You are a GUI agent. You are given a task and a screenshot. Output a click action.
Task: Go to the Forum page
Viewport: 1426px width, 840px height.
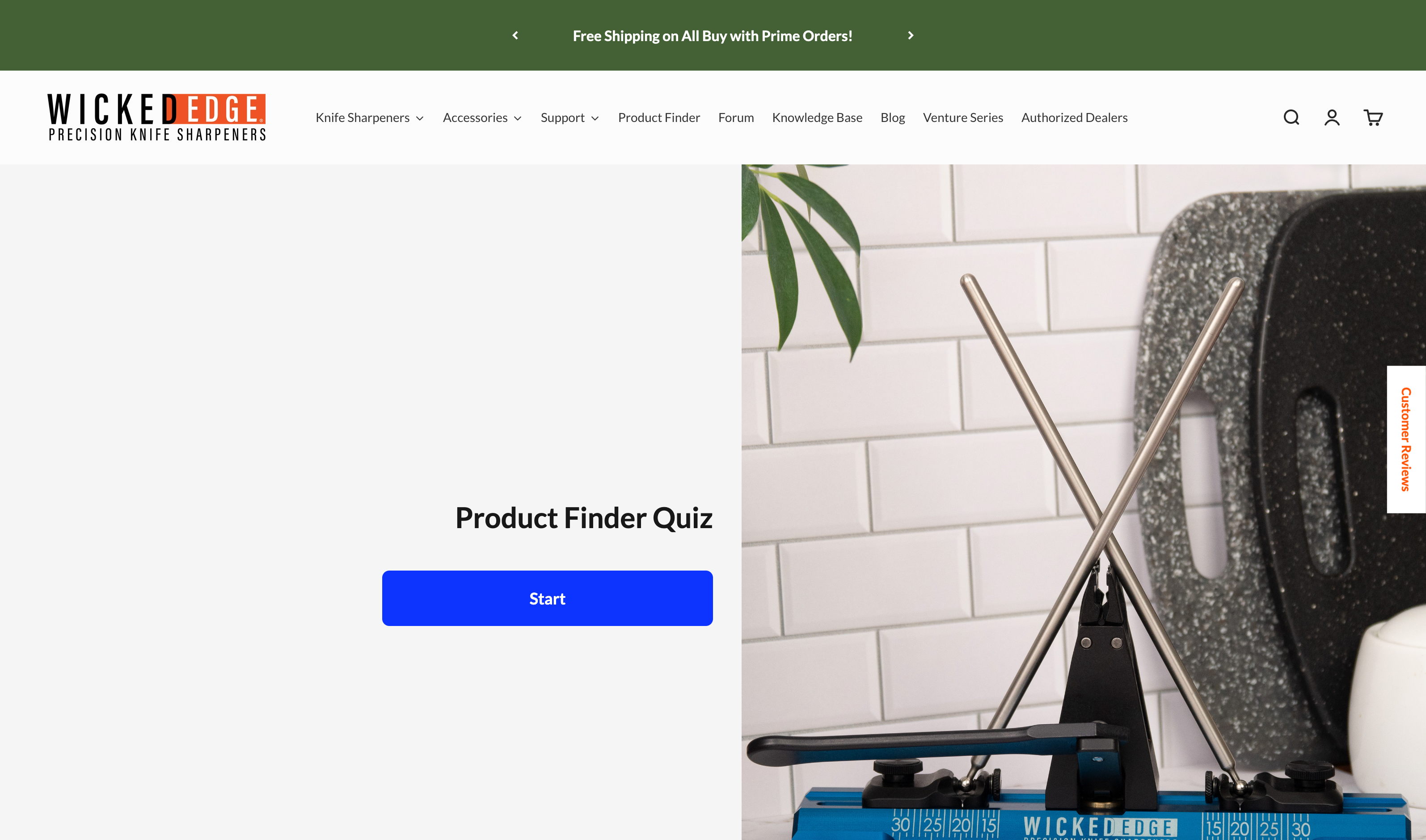point(736,118)
